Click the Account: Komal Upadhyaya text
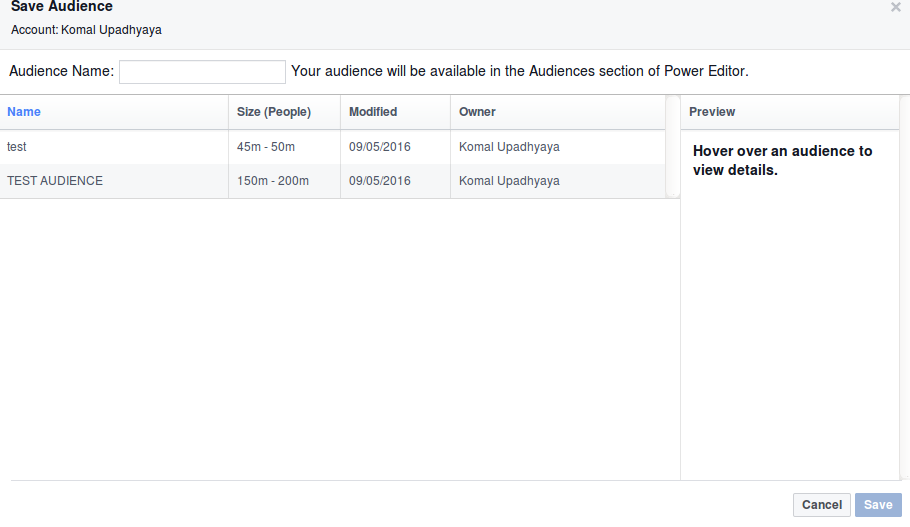910x527 pixels. click(x=86, y=30)
